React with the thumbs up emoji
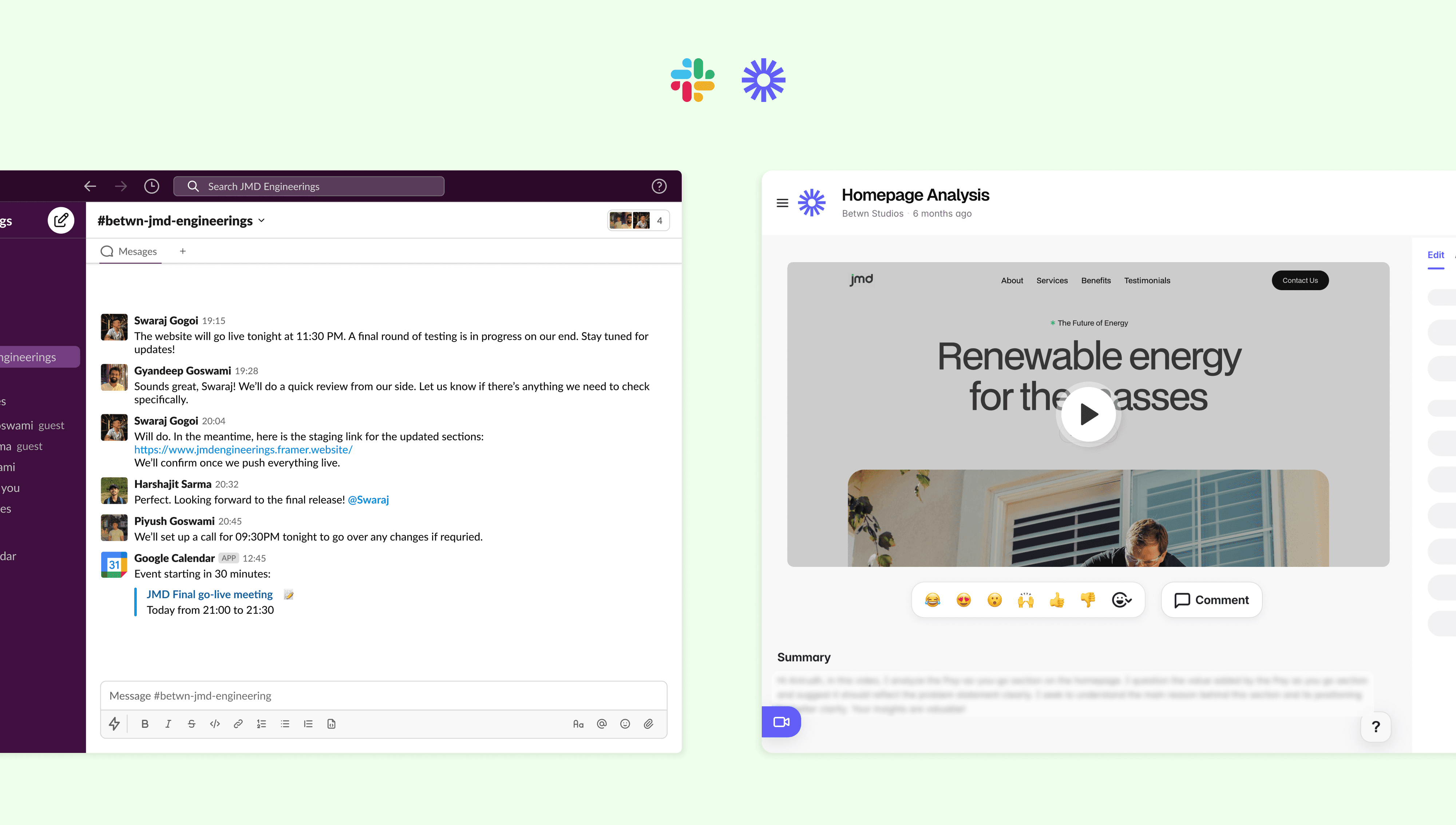Viewport: 1456px width, 825px height. click(1057, 600)
